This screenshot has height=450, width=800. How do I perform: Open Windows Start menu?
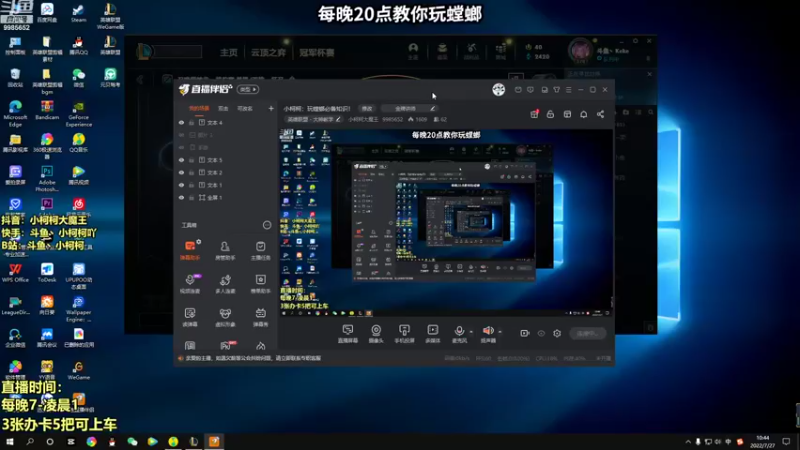(x=10, y=441)
